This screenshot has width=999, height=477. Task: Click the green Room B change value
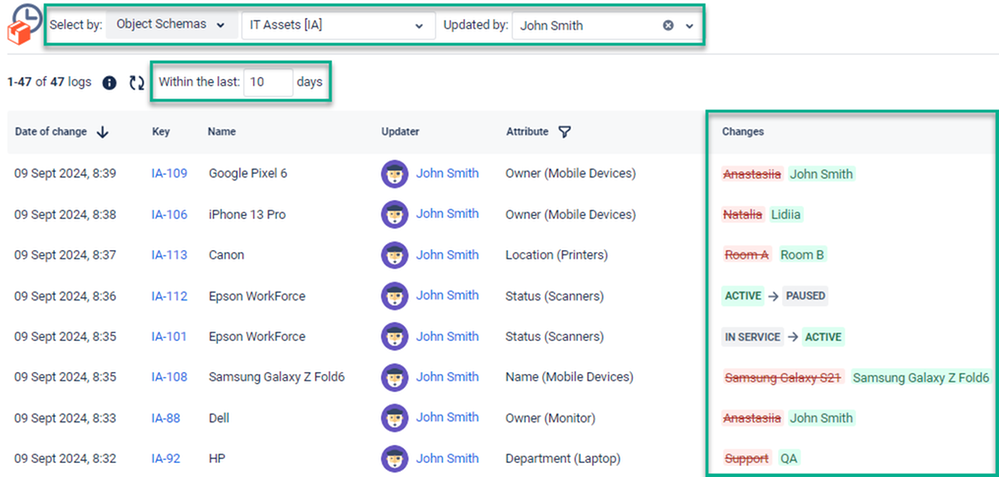802,255
